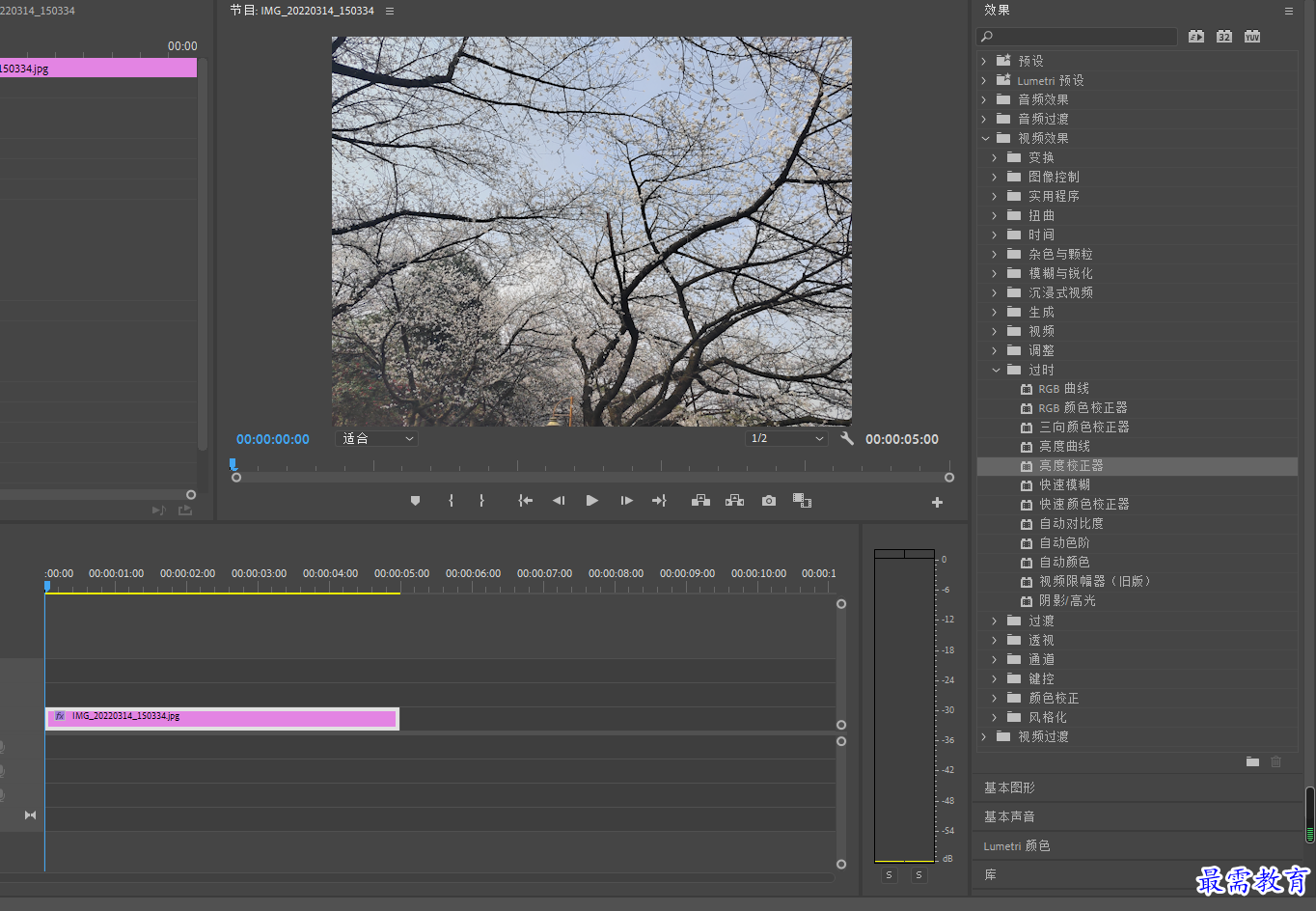Screen dimensions: 1316x911
Task: Click the 节目 monitor tab title
Action: click(x=302, y=11)
